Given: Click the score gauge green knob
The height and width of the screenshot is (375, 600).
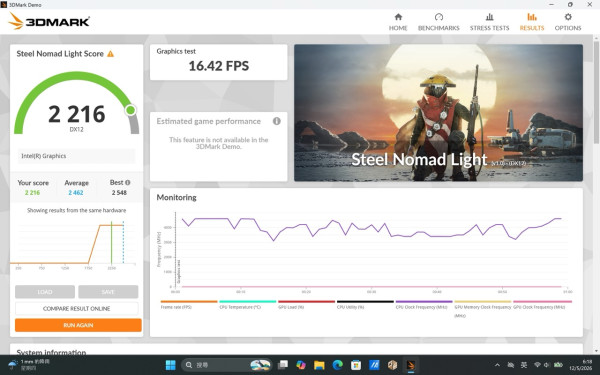Looking at the screenshot, I should point(130,110).
